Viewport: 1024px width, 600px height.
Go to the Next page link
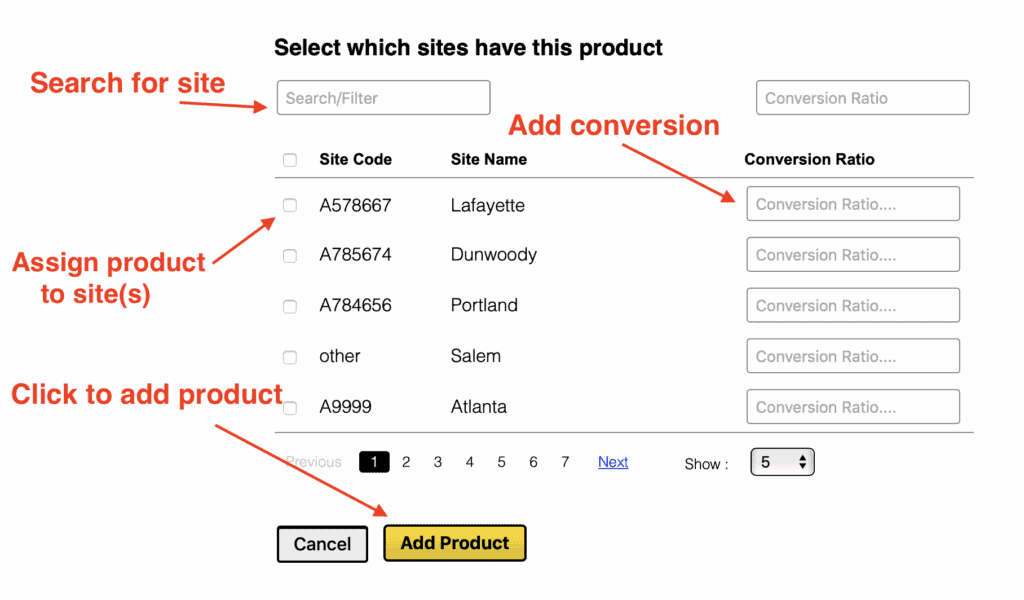click(x=613, y=462)
